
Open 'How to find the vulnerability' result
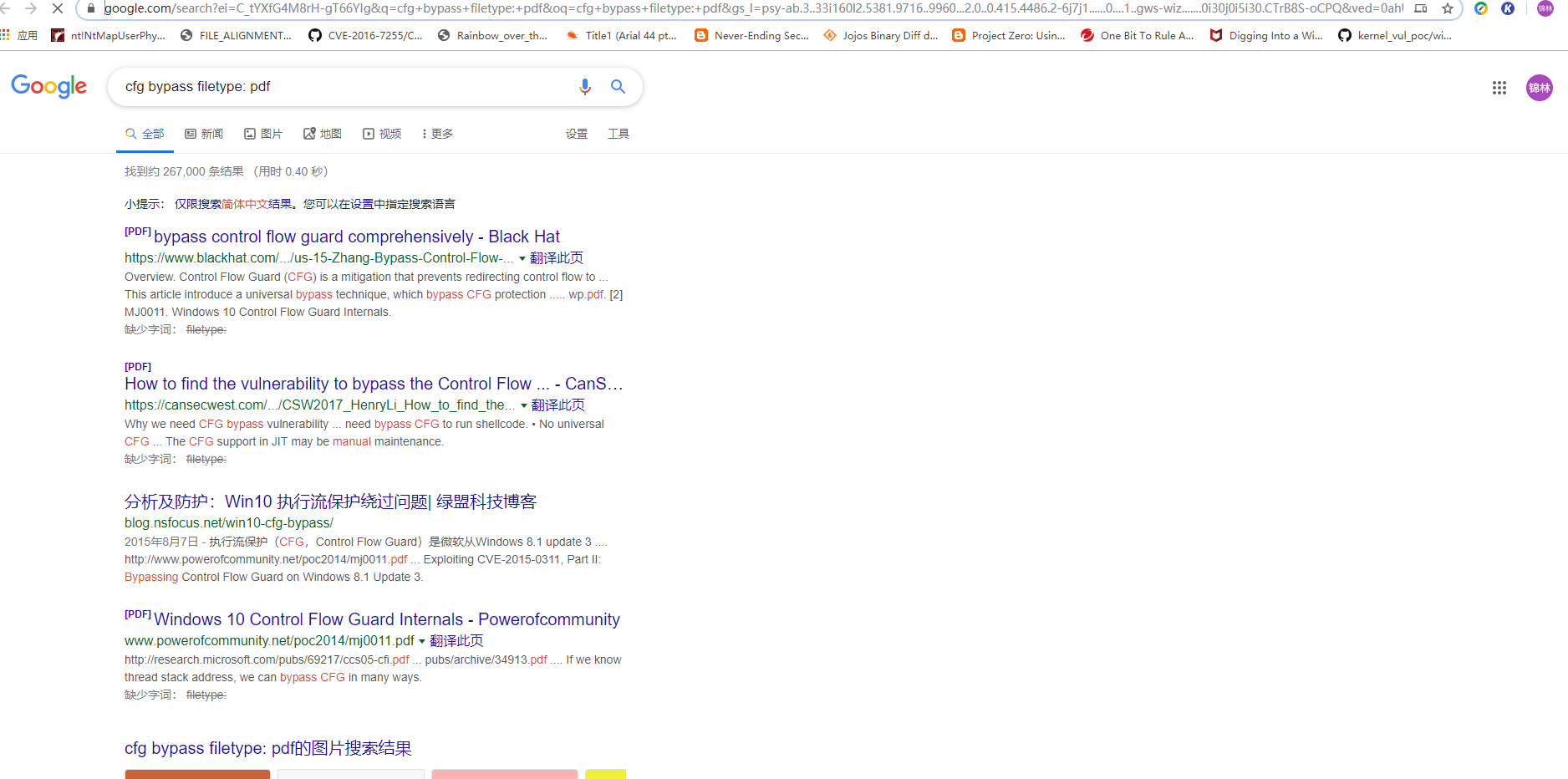[374, 384]
